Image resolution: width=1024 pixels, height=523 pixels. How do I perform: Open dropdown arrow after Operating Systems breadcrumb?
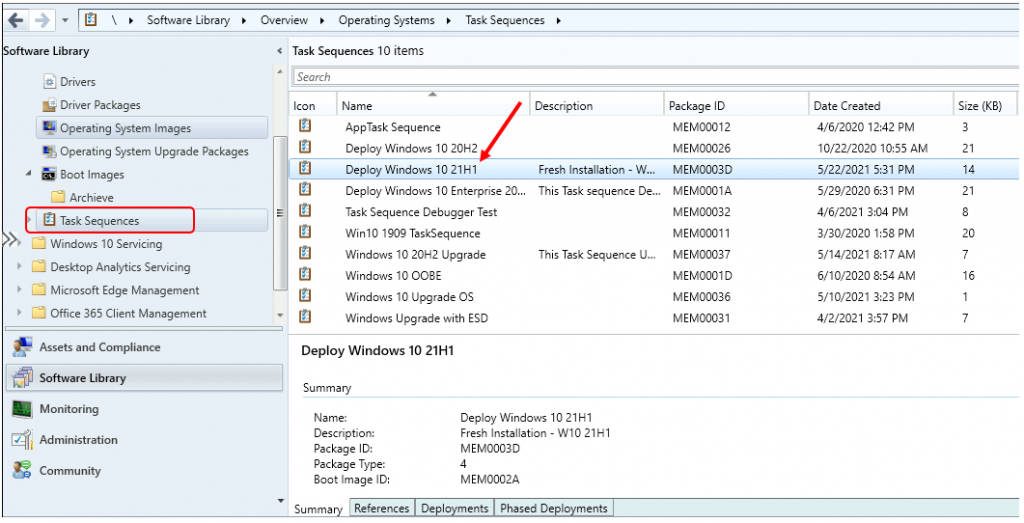click(x=449, y=20)
